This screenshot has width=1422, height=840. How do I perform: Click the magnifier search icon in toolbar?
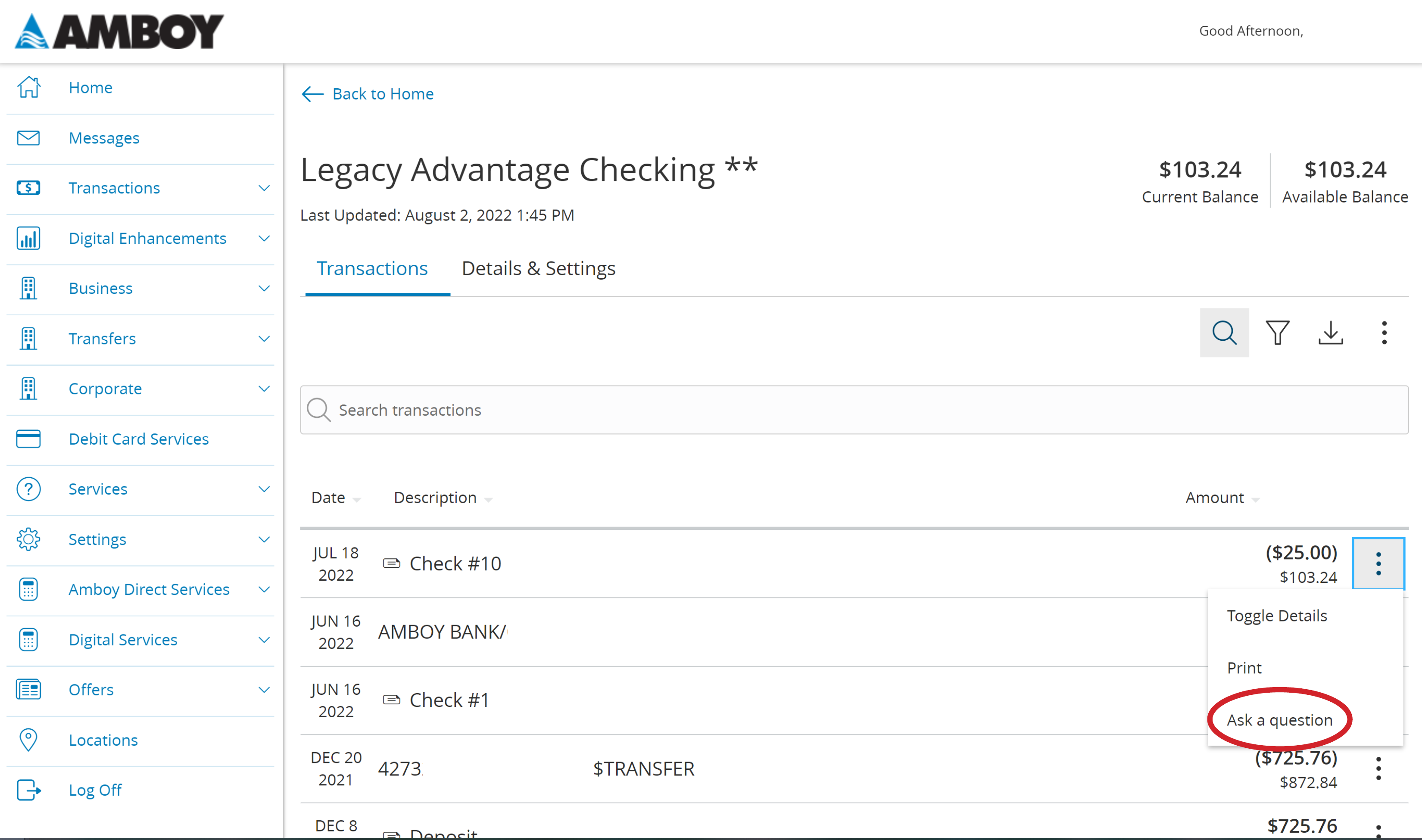pos(1224,332)
